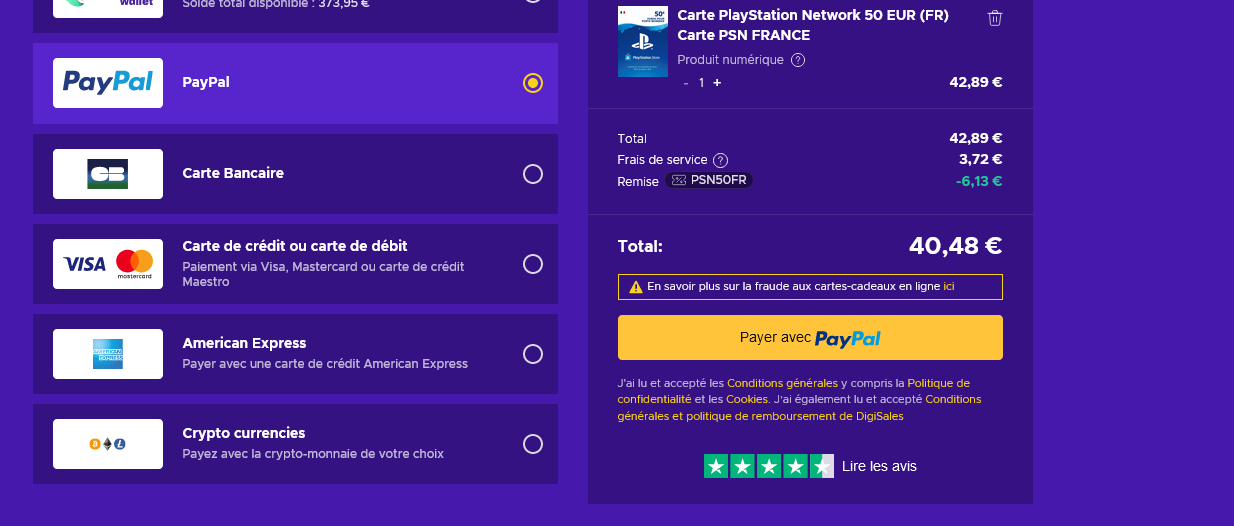The width and height of the screenshot is (1234, 526).
Task: Click the Trustpilot star rating
Action: point(769,466)
